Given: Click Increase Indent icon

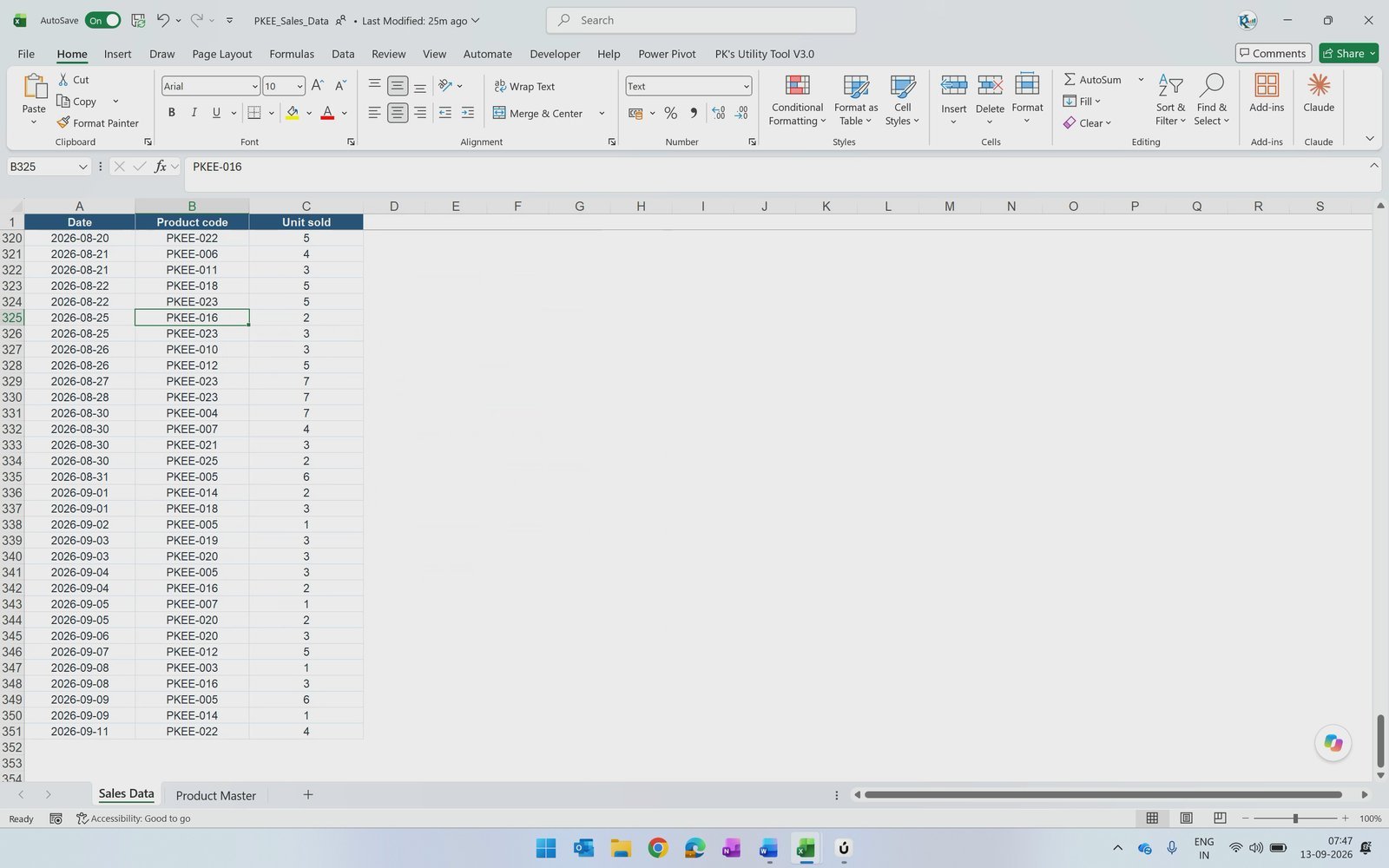Looking at the screenshot, I should (x=467, y=112).
